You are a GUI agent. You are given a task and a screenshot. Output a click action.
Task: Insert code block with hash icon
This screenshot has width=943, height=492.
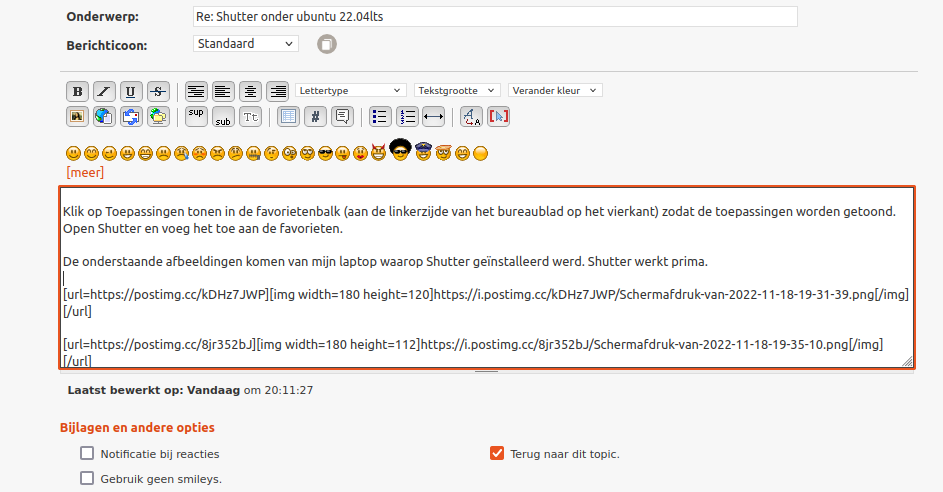click(315, 117)
